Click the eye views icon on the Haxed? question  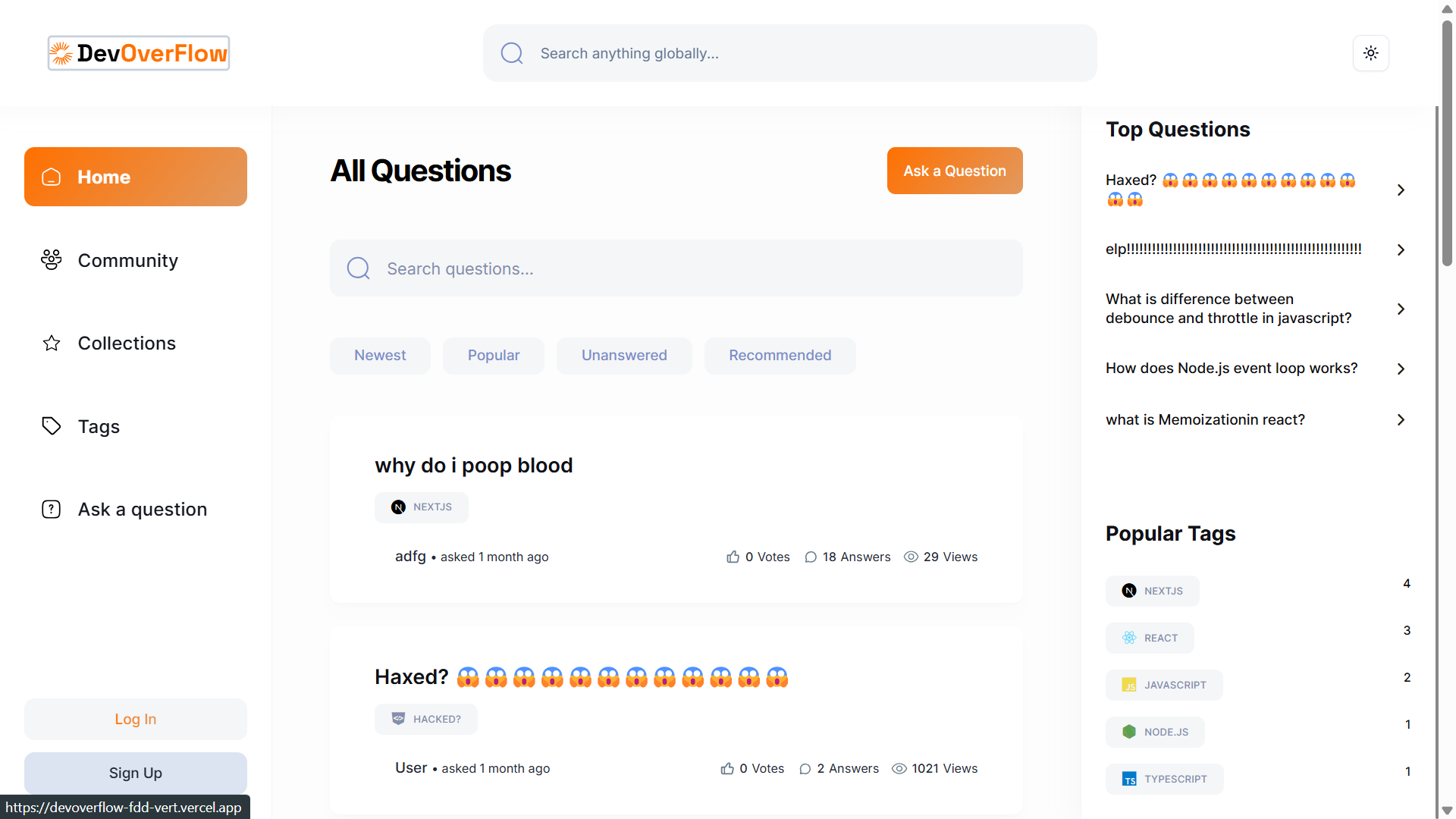[x=899, y=768]
